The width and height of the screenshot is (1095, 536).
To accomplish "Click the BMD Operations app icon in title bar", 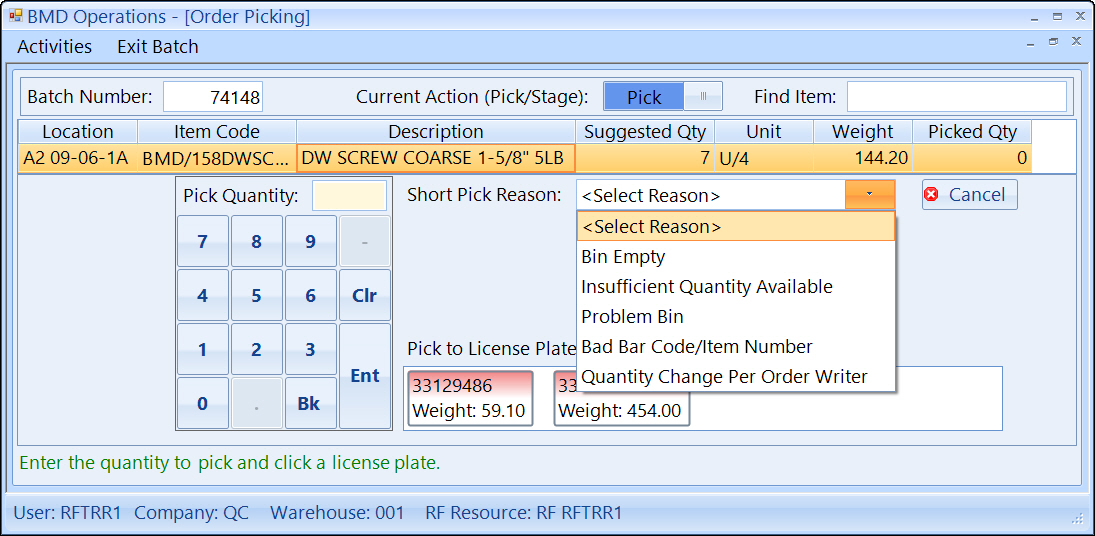I will click(x=15, y=17).
